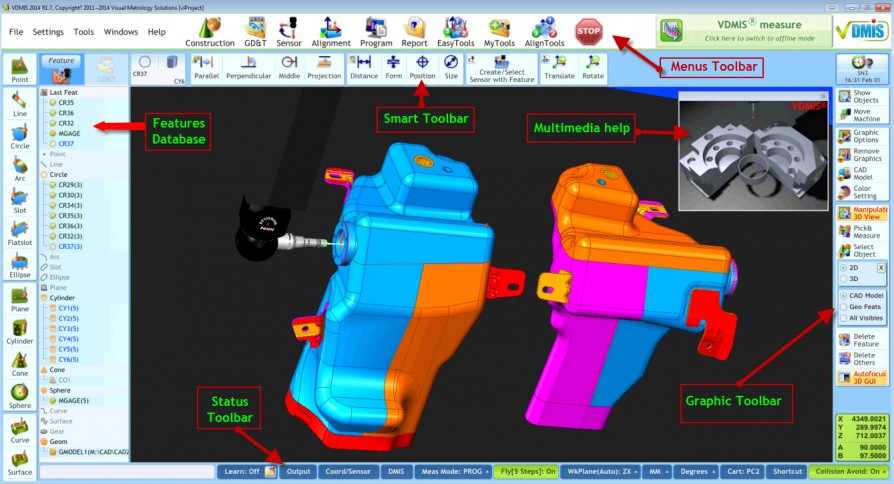Open the Report icon
This screenshot has width=894, height=484.
[x=414, y=32]
